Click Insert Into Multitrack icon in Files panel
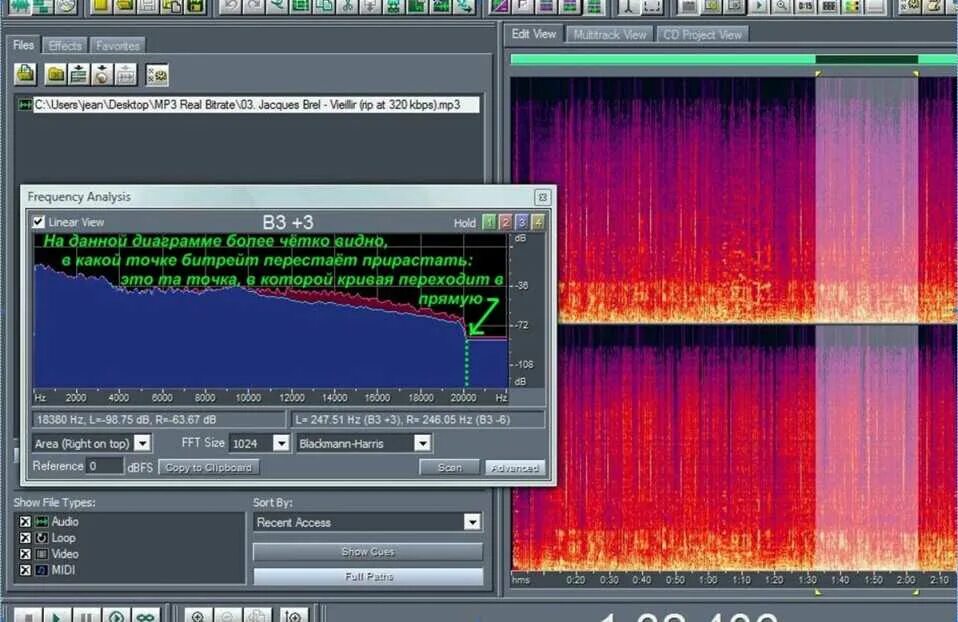This screenshot has height=622, width=958. pos(79,75)
